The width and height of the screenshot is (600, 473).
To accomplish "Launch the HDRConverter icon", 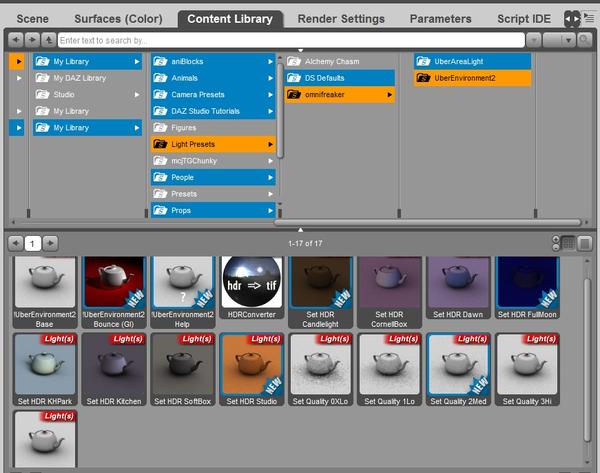I will [251, 288].
